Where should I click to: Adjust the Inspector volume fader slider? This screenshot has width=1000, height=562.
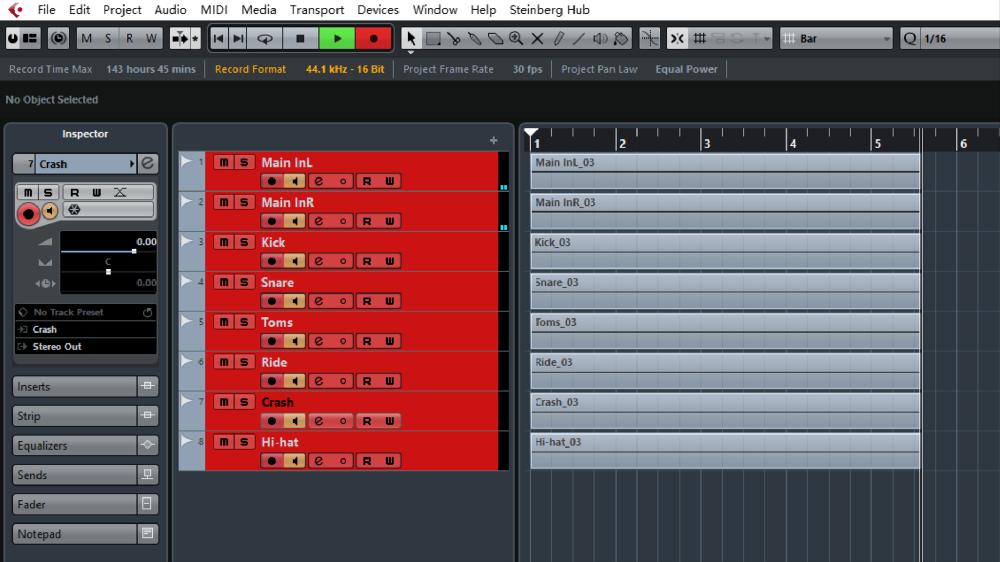134,251
